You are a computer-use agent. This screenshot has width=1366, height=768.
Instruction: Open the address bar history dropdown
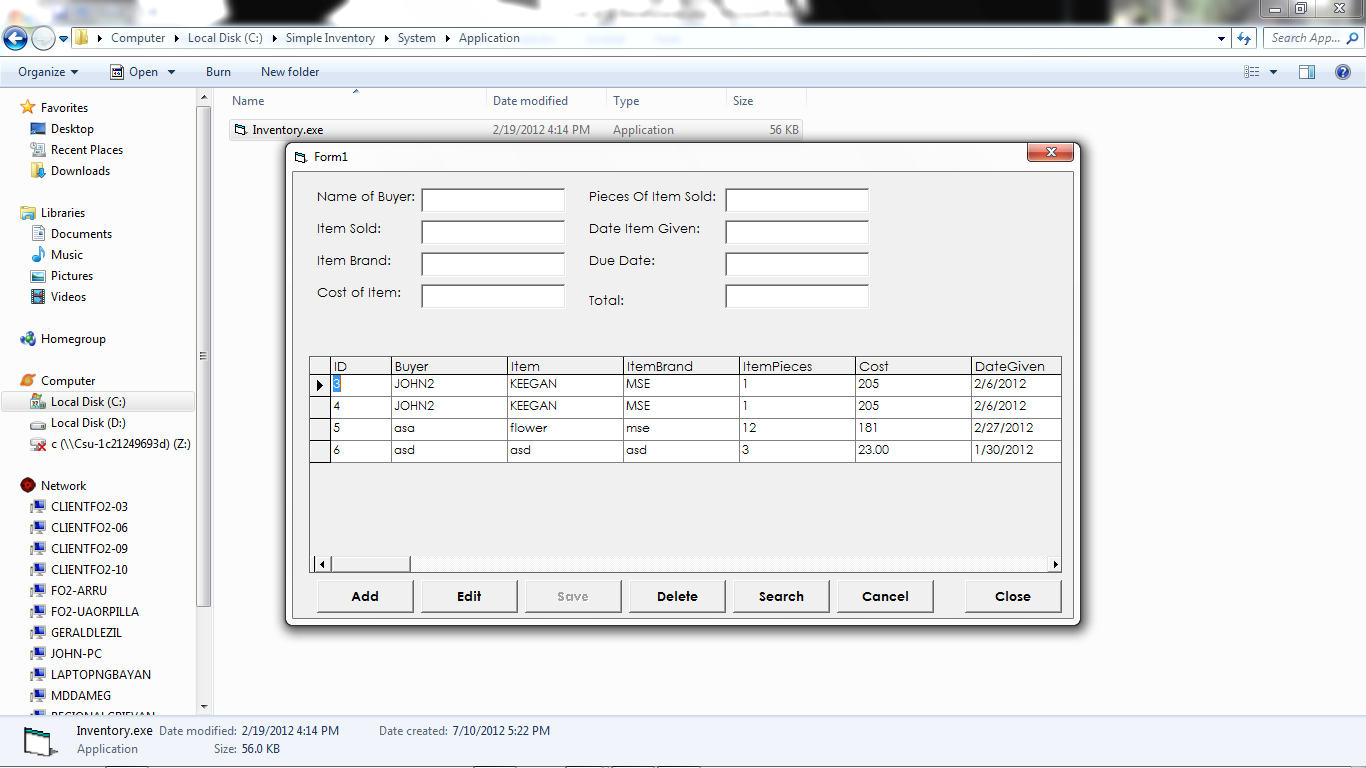(1222, 38)
